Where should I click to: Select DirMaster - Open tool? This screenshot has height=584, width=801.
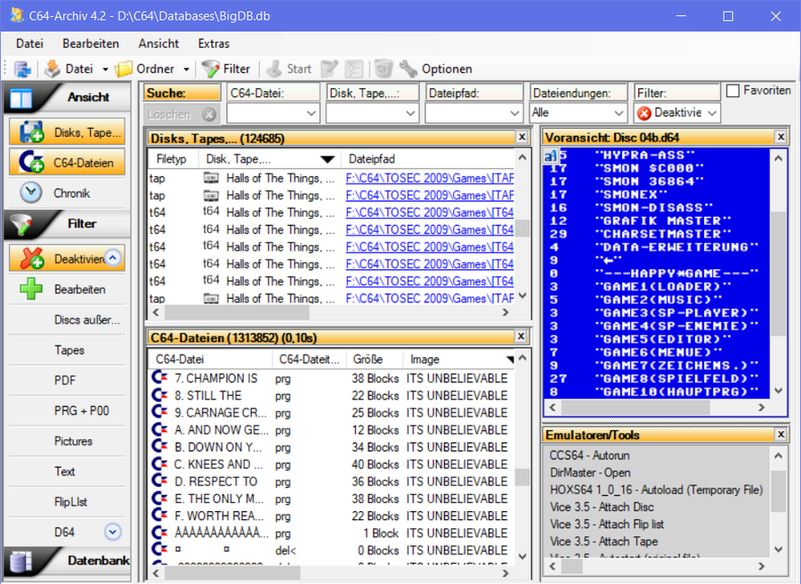(590, 473)
